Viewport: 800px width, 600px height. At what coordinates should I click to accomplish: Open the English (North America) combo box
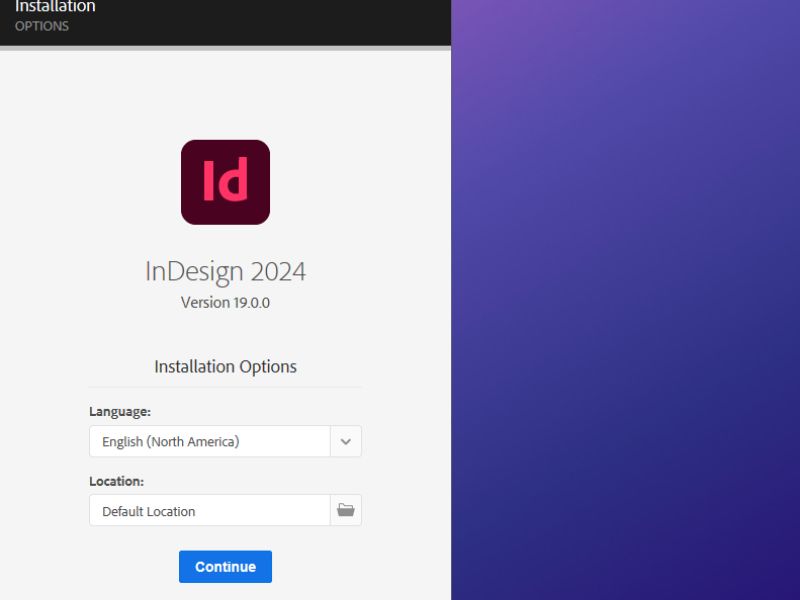point(210,441)
